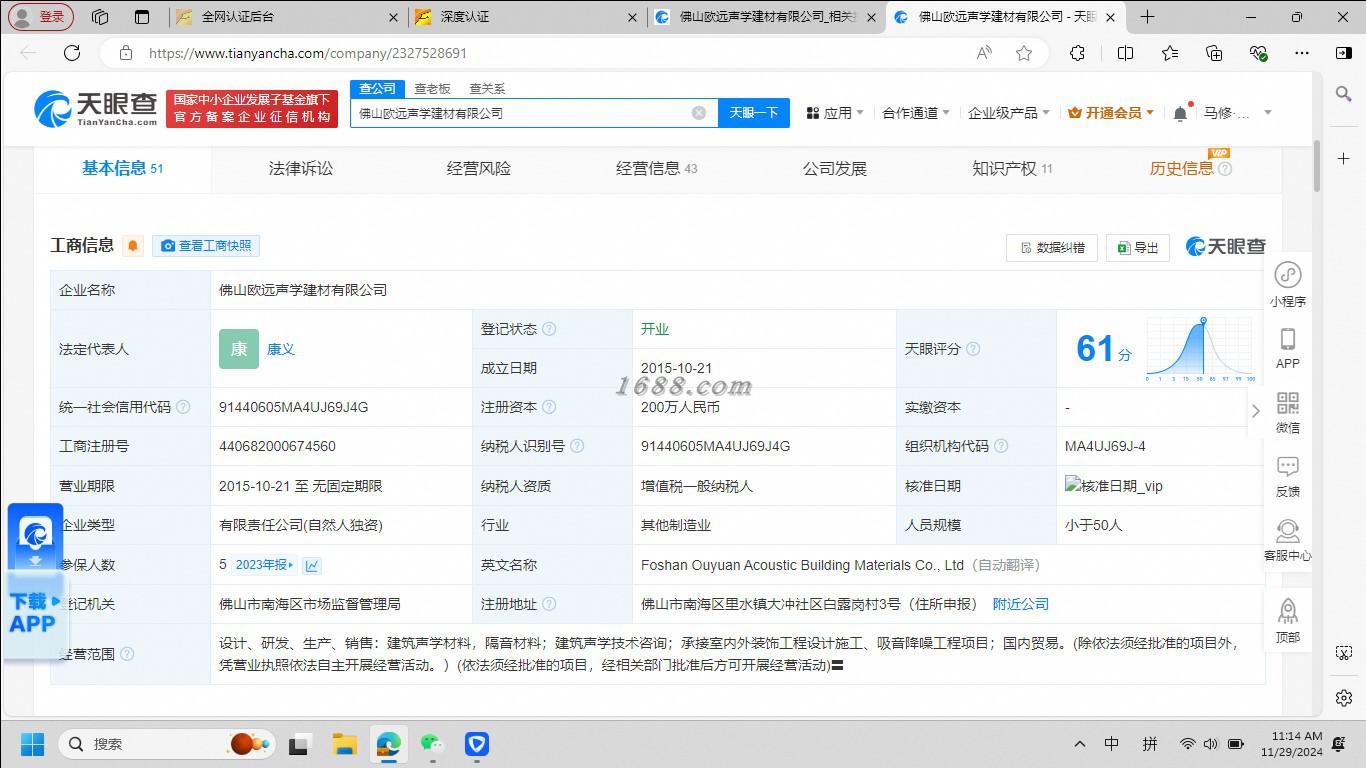Click the help icon next to 登记状态

tap(549, 329)
